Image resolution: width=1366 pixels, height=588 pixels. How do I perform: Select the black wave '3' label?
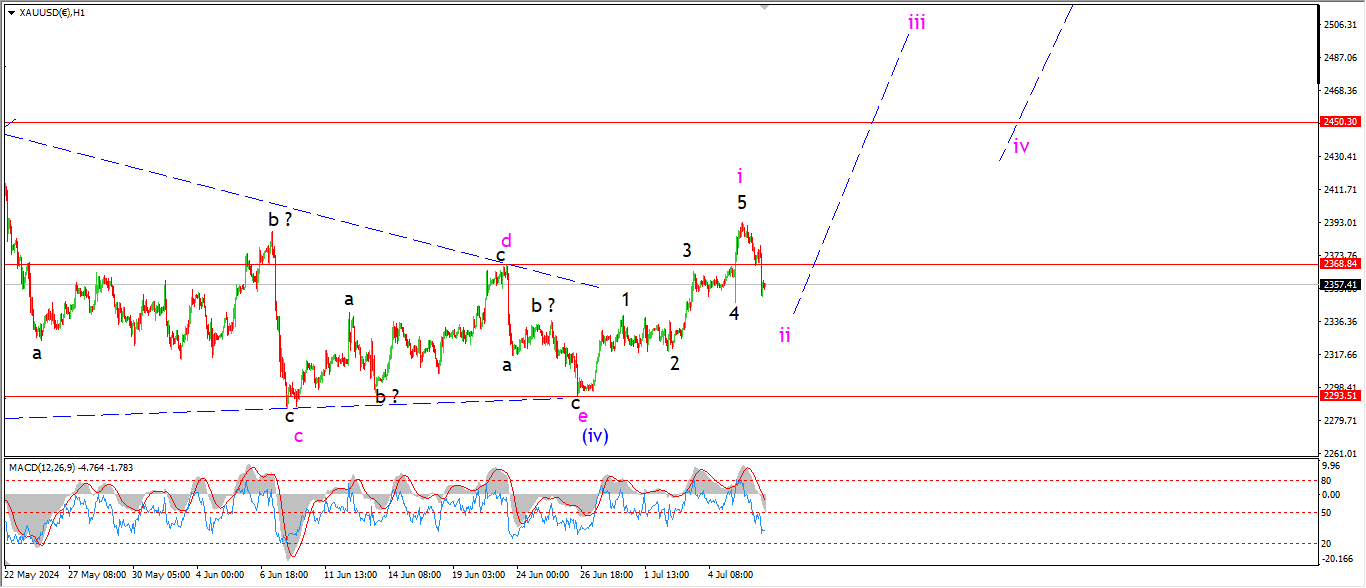[687, 250]
